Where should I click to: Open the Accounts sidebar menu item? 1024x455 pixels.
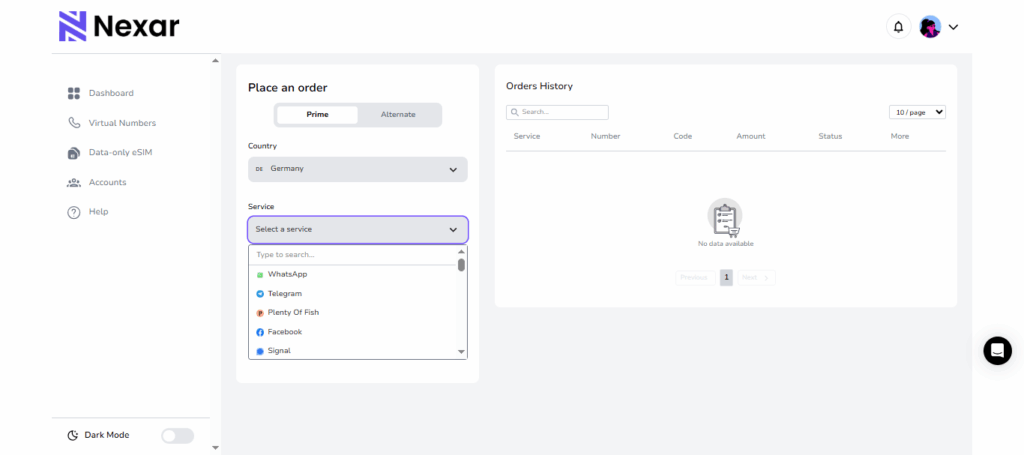(x=107, y=182)
